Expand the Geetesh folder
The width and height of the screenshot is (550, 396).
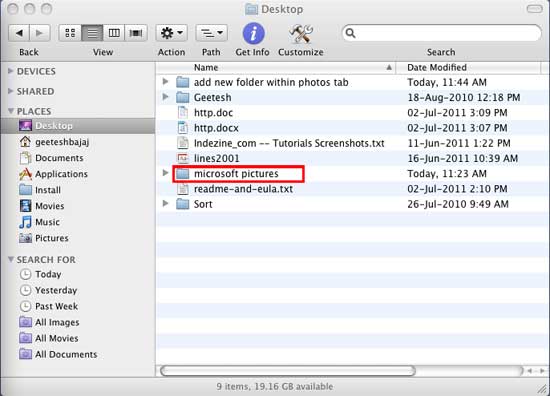165,97
